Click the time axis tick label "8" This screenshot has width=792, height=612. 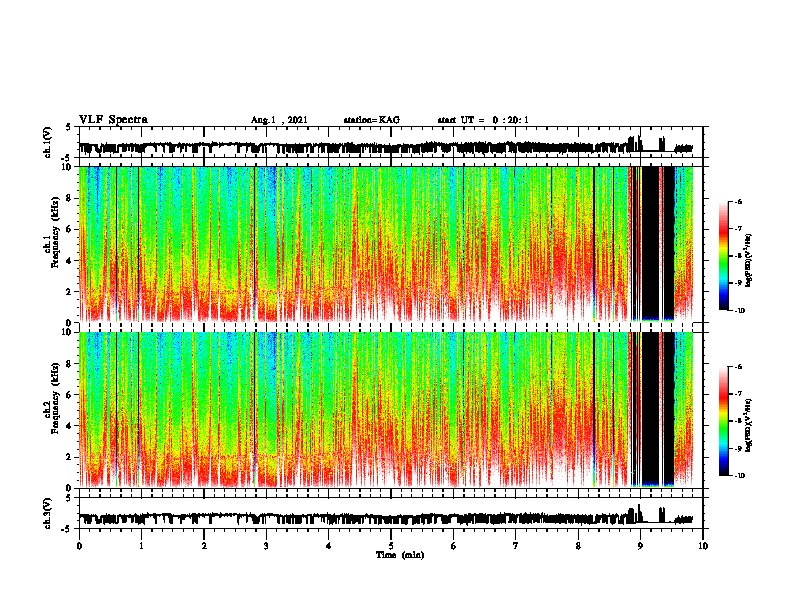tap(578, 546)
